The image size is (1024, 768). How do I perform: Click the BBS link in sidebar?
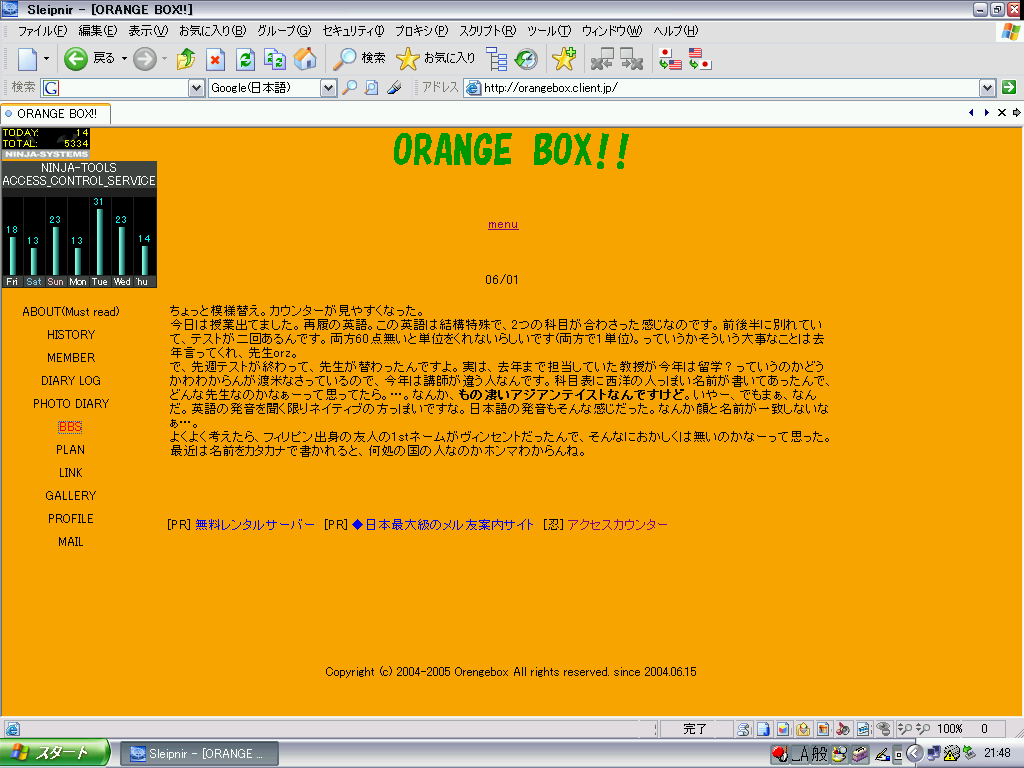pos(70,427)
